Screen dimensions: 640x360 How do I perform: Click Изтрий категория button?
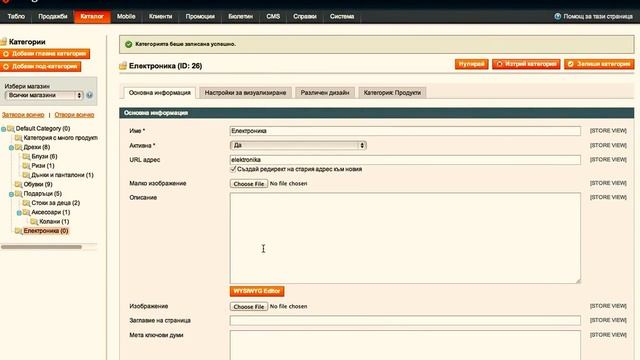coord(526,64)
